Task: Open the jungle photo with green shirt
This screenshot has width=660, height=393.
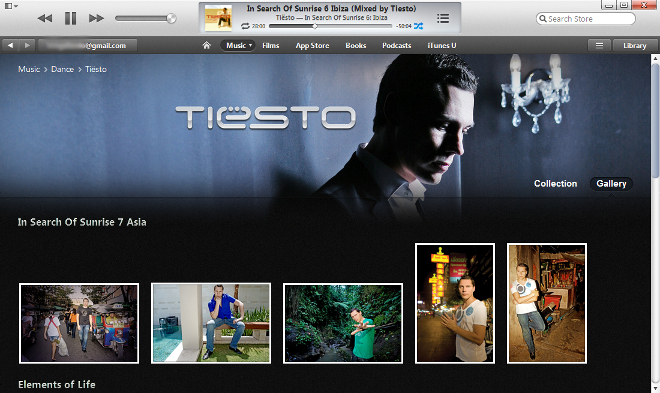Action: pyautogui.click(x=343, y=323)
